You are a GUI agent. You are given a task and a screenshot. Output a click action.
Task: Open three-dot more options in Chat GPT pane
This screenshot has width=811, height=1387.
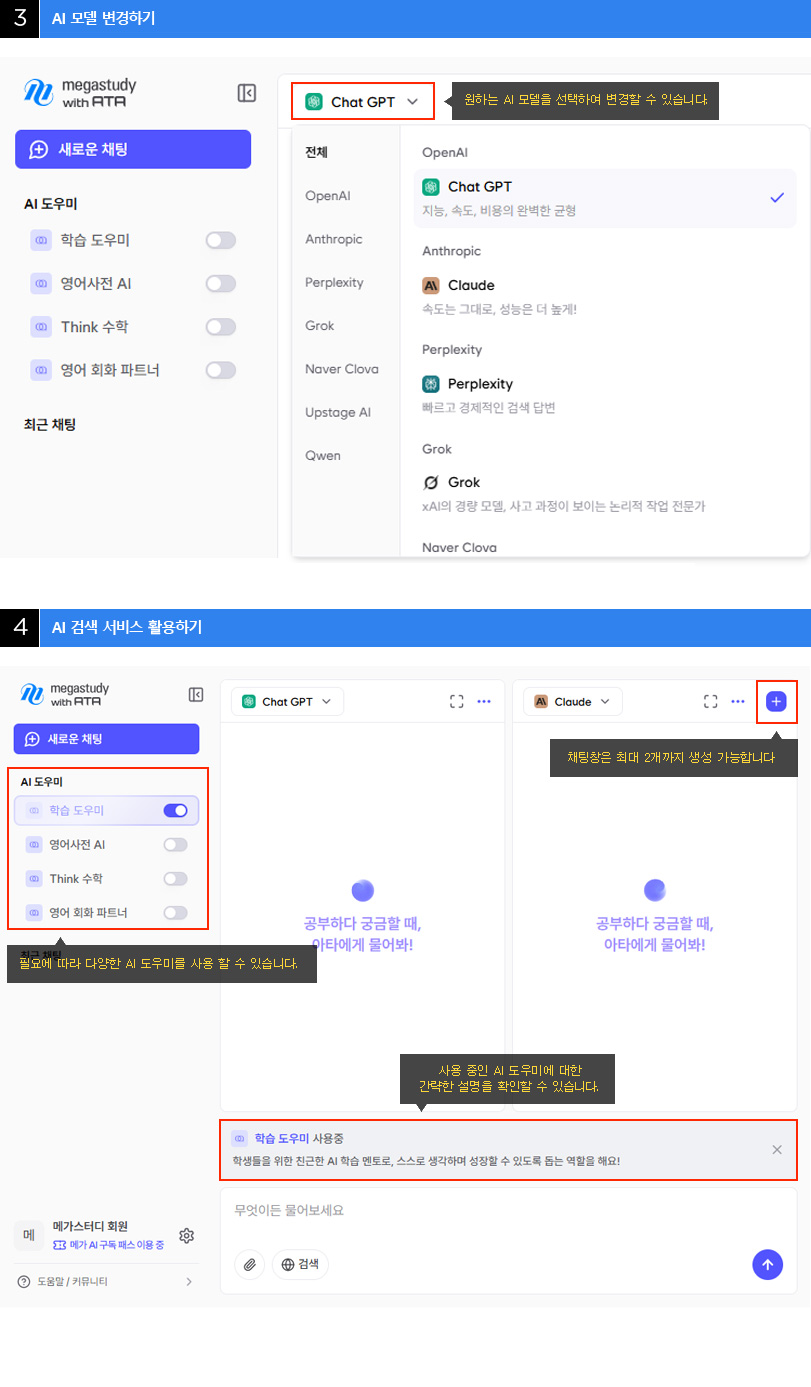[x=484, y=702]
